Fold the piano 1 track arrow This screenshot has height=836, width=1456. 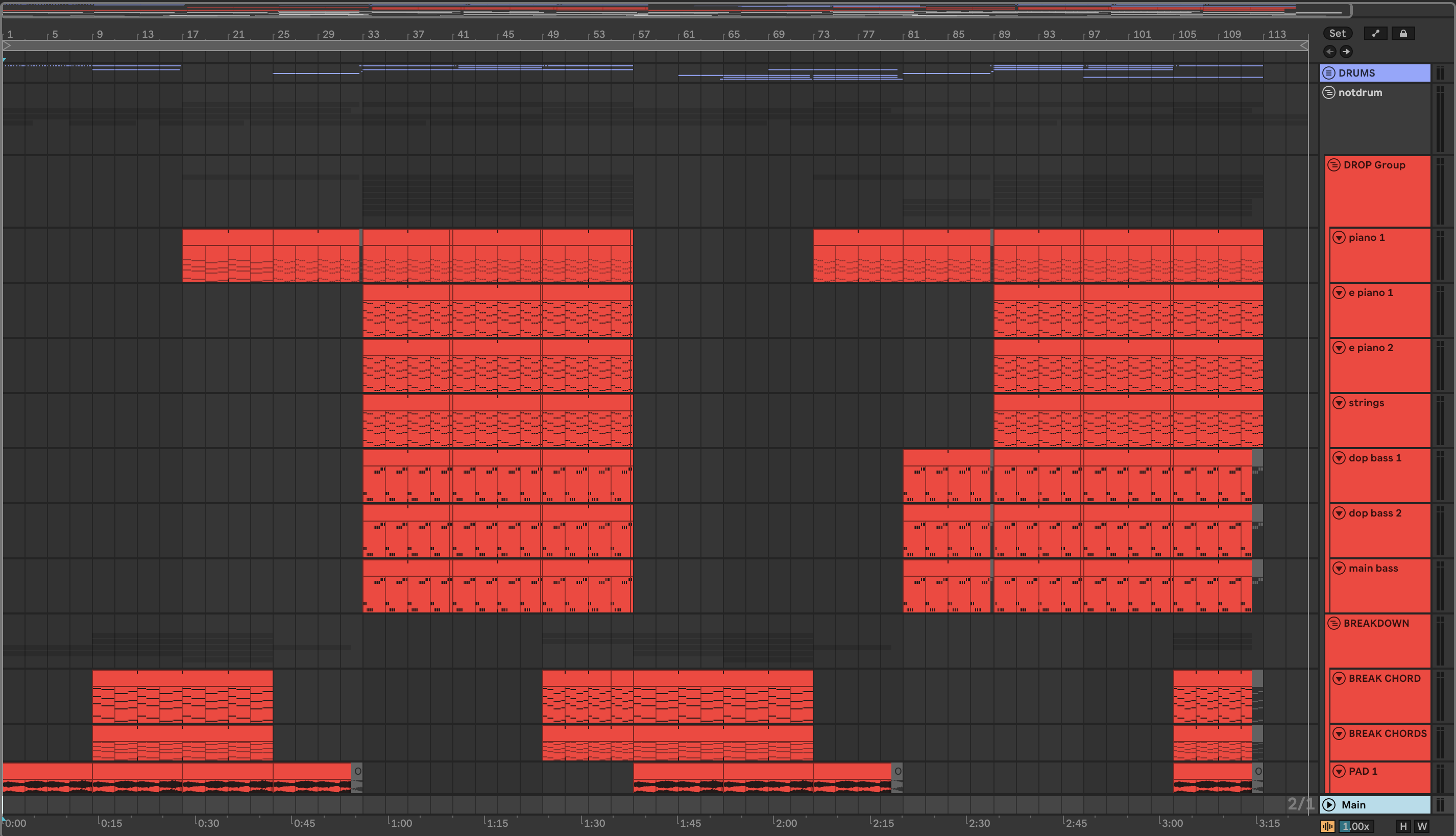pyautogui.click(x=1339, y=237)
